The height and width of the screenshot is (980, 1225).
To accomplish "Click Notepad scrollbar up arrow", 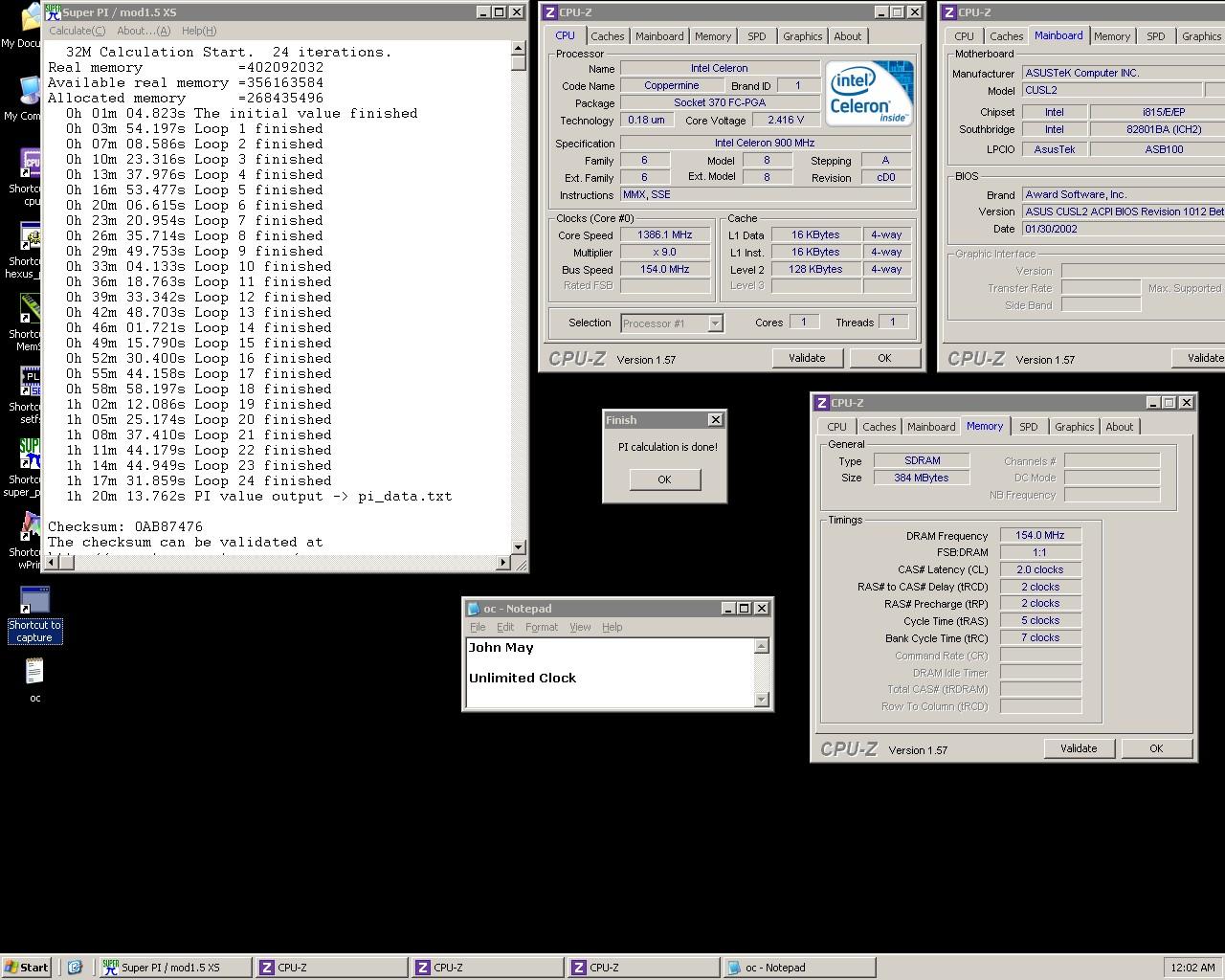I will point(762,646).
